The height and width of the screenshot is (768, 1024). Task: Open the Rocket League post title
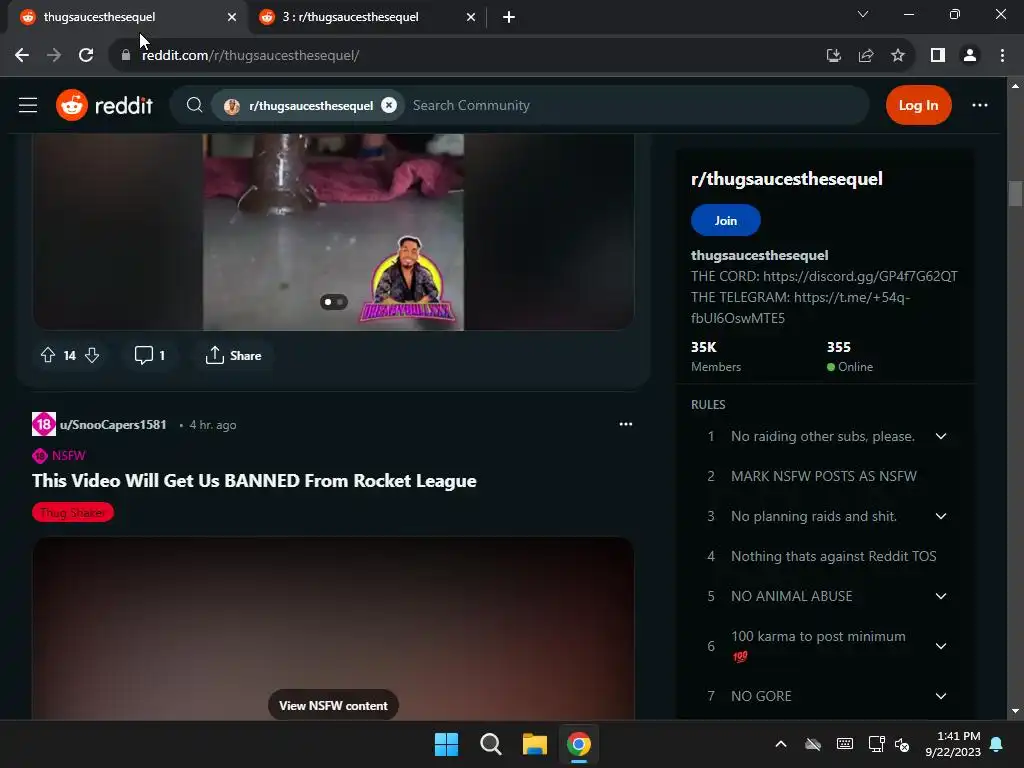pos(254,481)
